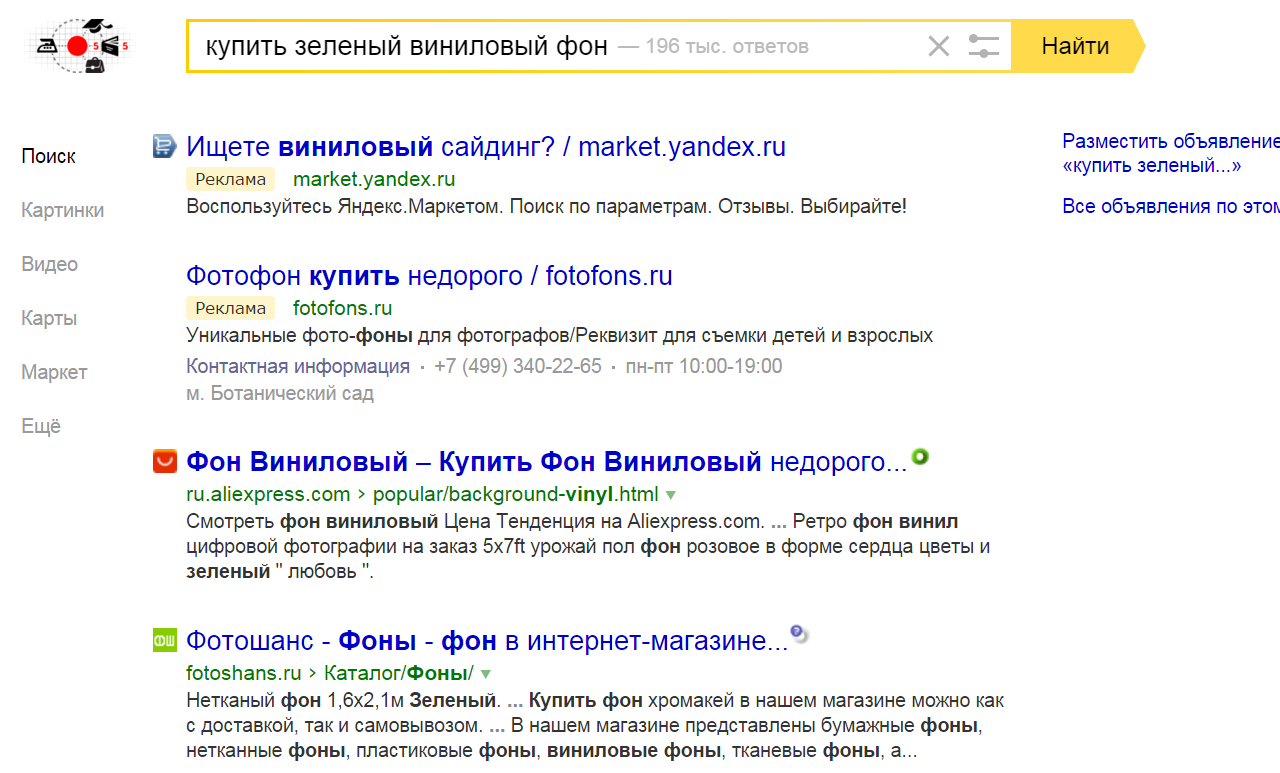Click the Yandex Market cart favicon
This screenshot has height=773, width=1280.
pyautogui.click(x=164, y=147)
